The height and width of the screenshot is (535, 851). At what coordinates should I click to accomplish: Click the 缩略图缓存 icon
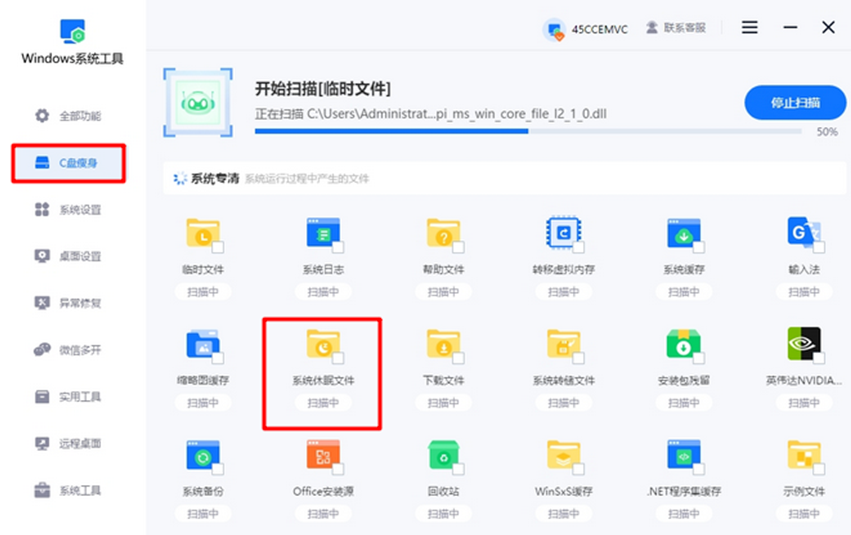click(203, 344)
